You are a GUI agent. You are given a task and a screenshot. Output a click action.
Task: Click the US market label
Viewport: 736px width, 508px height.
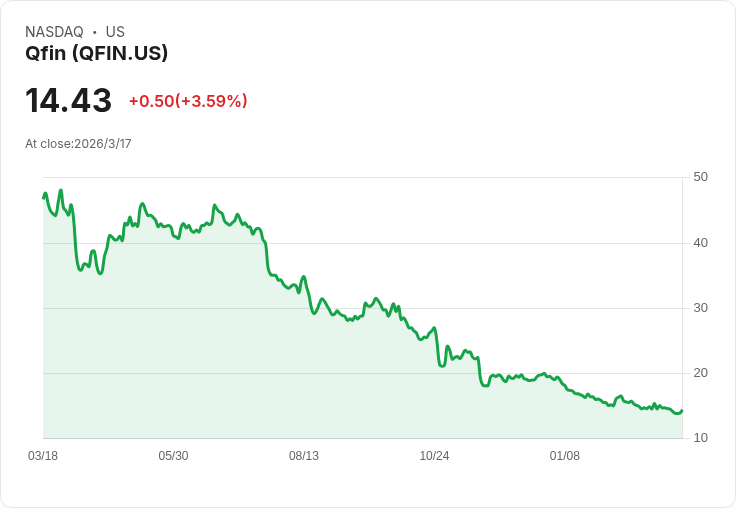[x=115, y=32]
